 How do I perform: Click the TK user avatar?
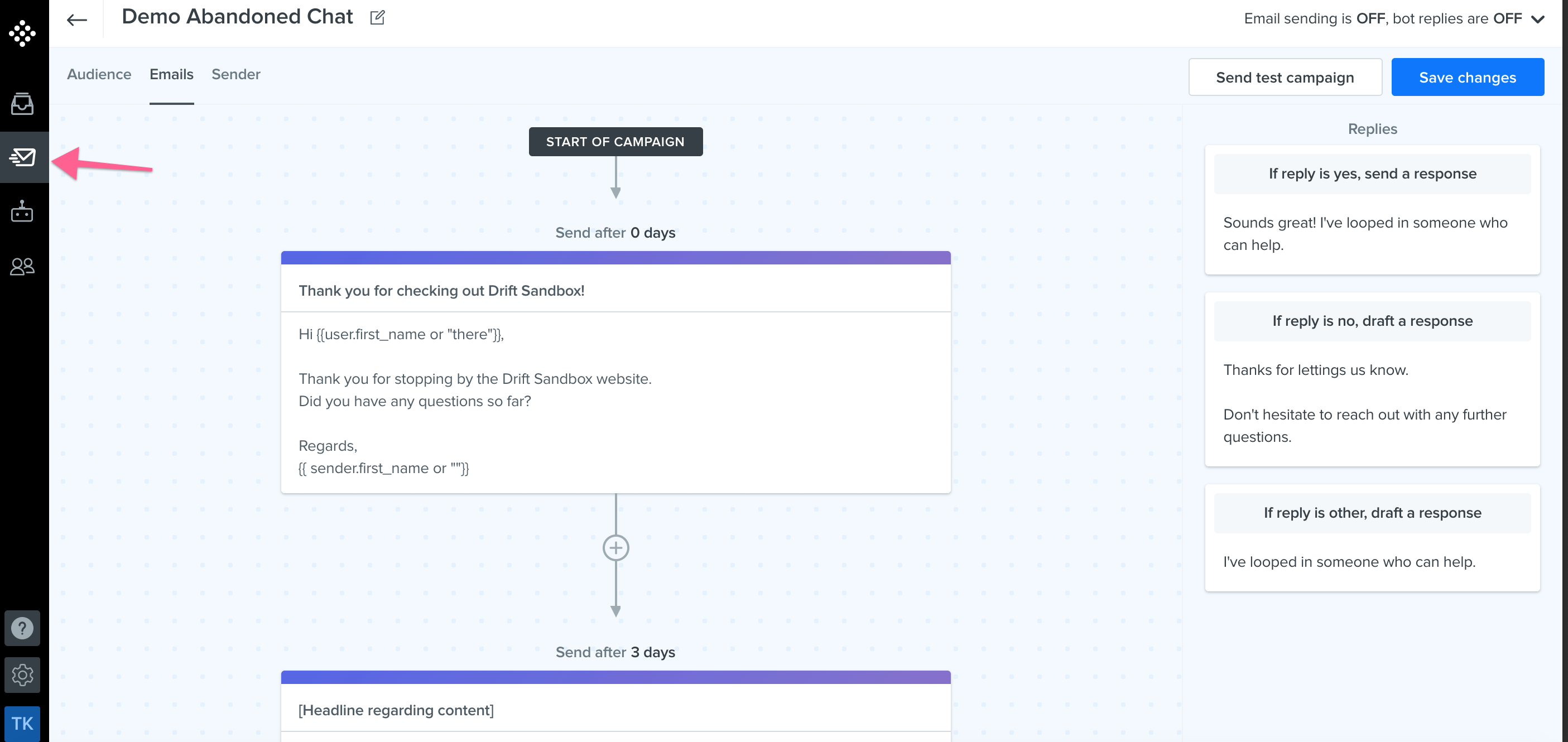22,723
